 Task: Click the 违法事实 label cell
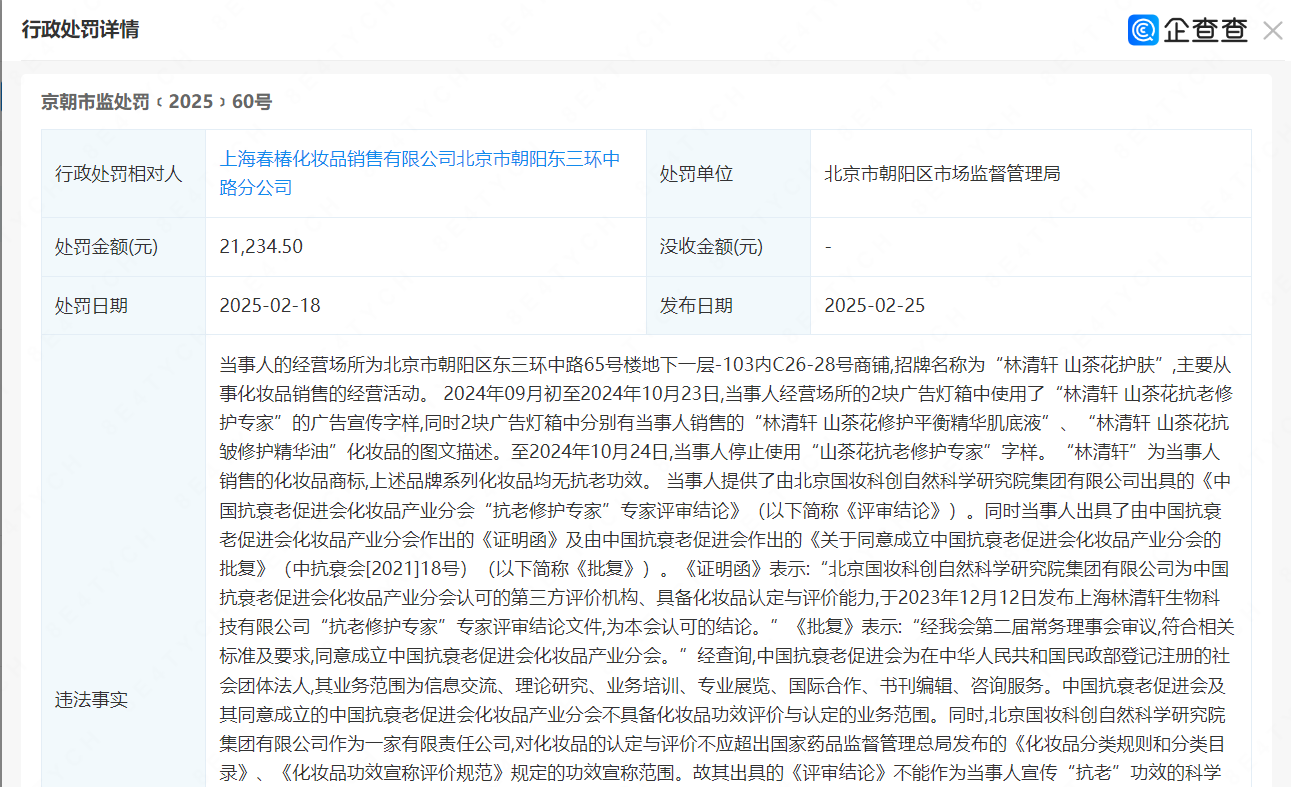coord(91,699)
